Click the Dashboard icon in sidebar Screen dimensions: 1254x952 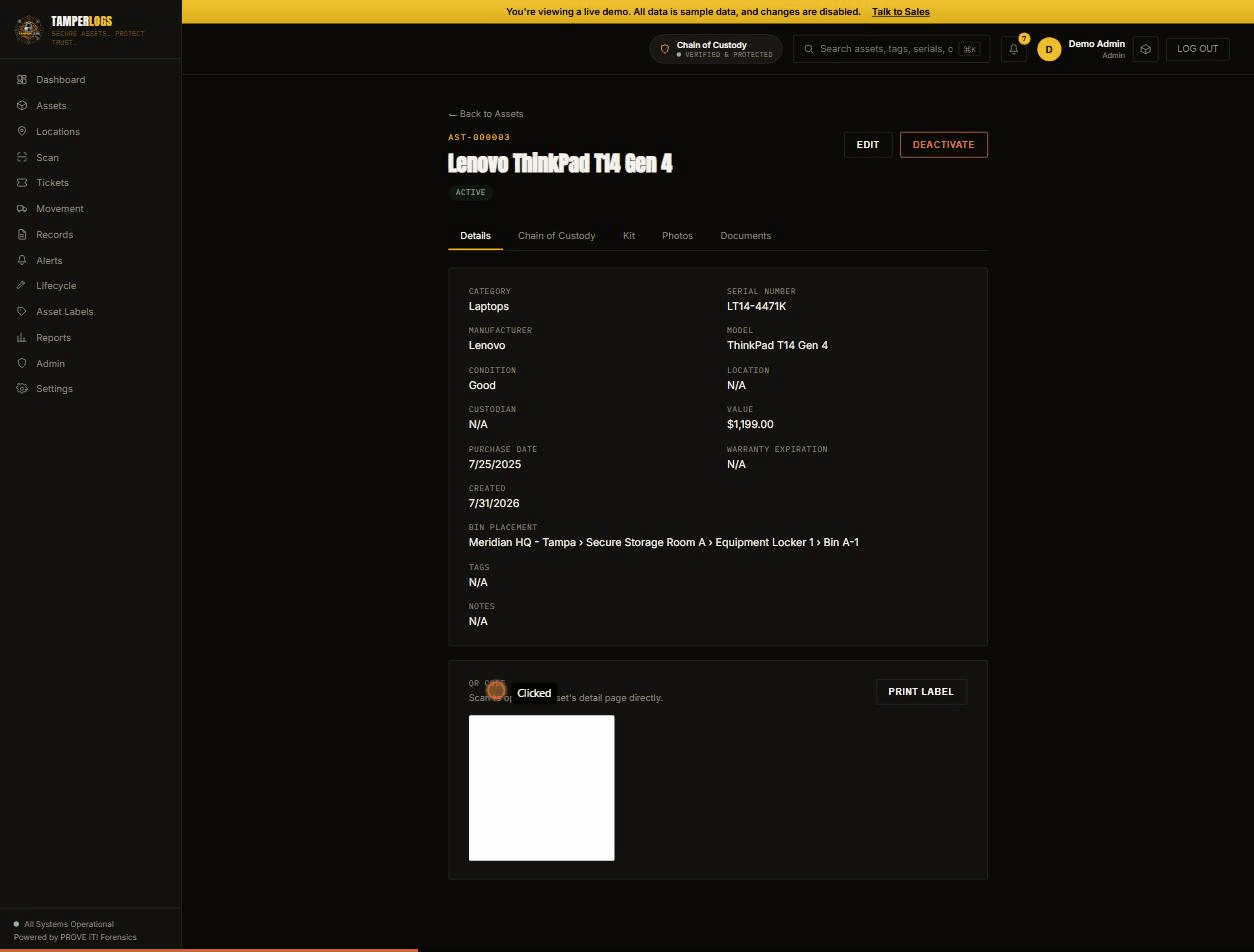(x=22, y=80)
